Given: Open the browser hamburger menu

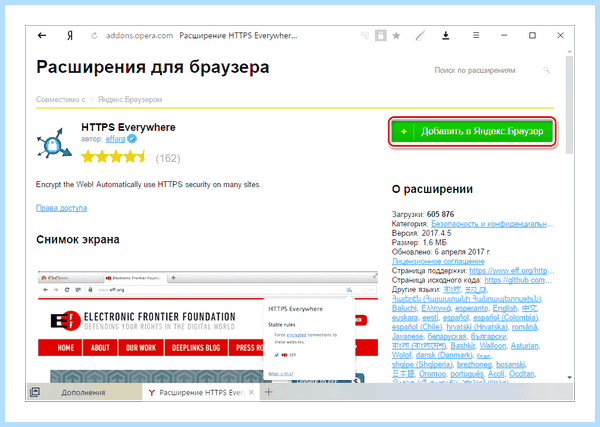Looking at the screenshot, I should click(476, 35).
